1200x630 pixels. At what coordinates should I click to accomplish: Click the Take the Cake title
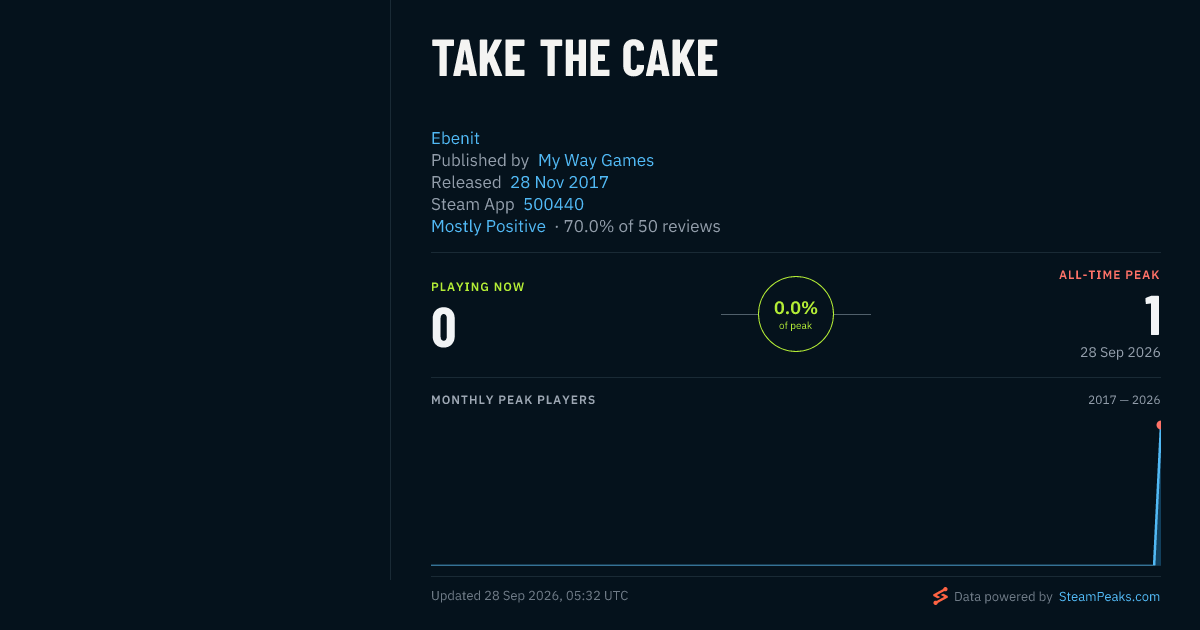point(574,59)
